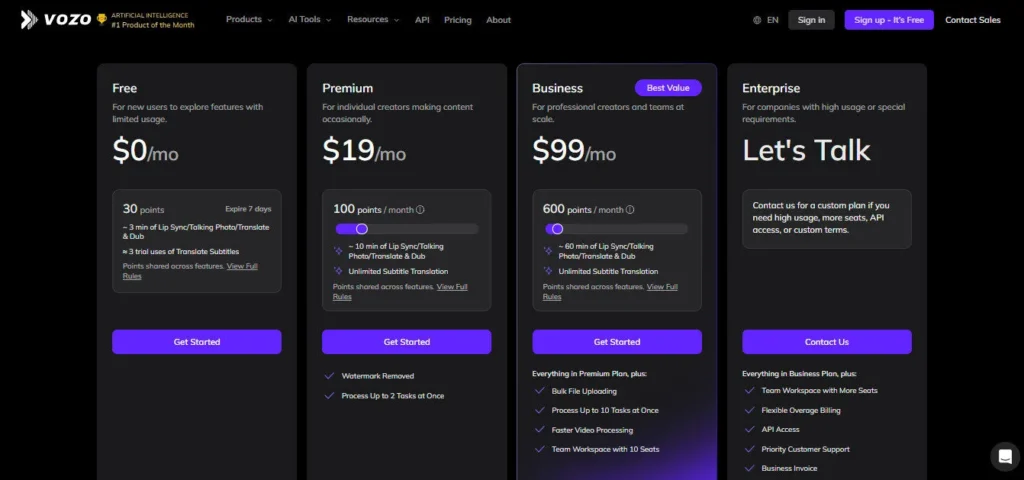Open the chat support bubble icon
This screenshot has height=480, width=1024.
coord(1004,456)
